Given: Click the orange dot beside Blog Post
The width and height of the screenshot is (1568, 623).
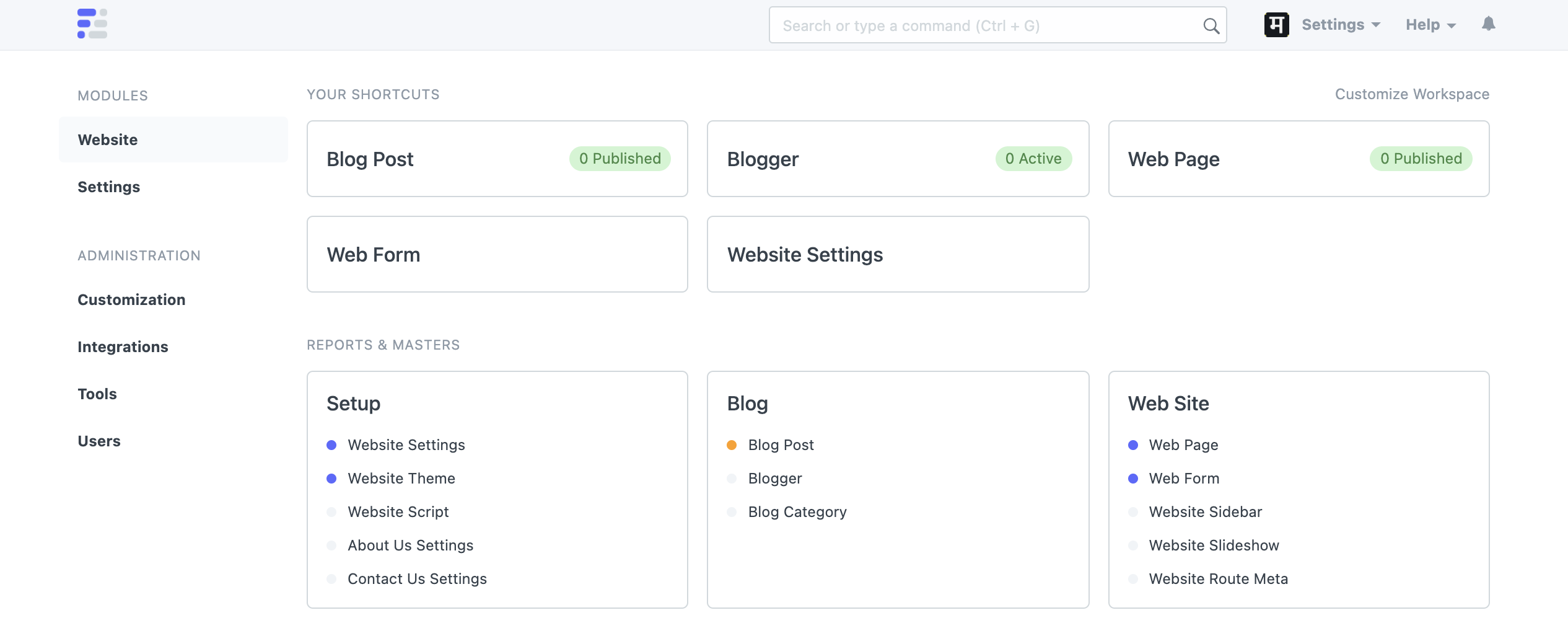Looking at the screenshot, I should [x=732, y=445].
